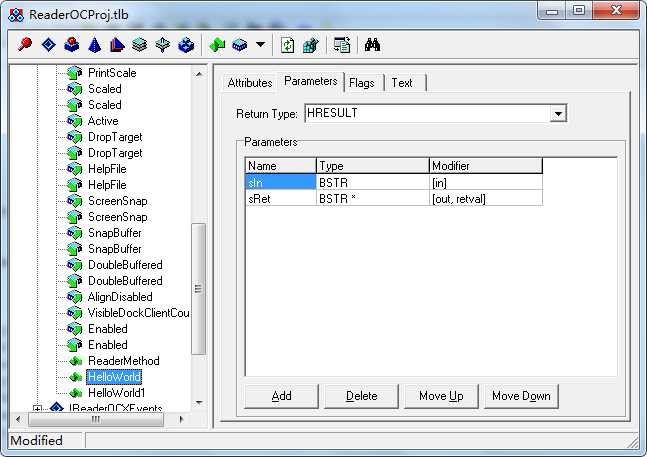This screenshot has width=647, height=457.
Task: Click the Export to IDL icon
Action: pyautogui.click(x=342, y=45)
